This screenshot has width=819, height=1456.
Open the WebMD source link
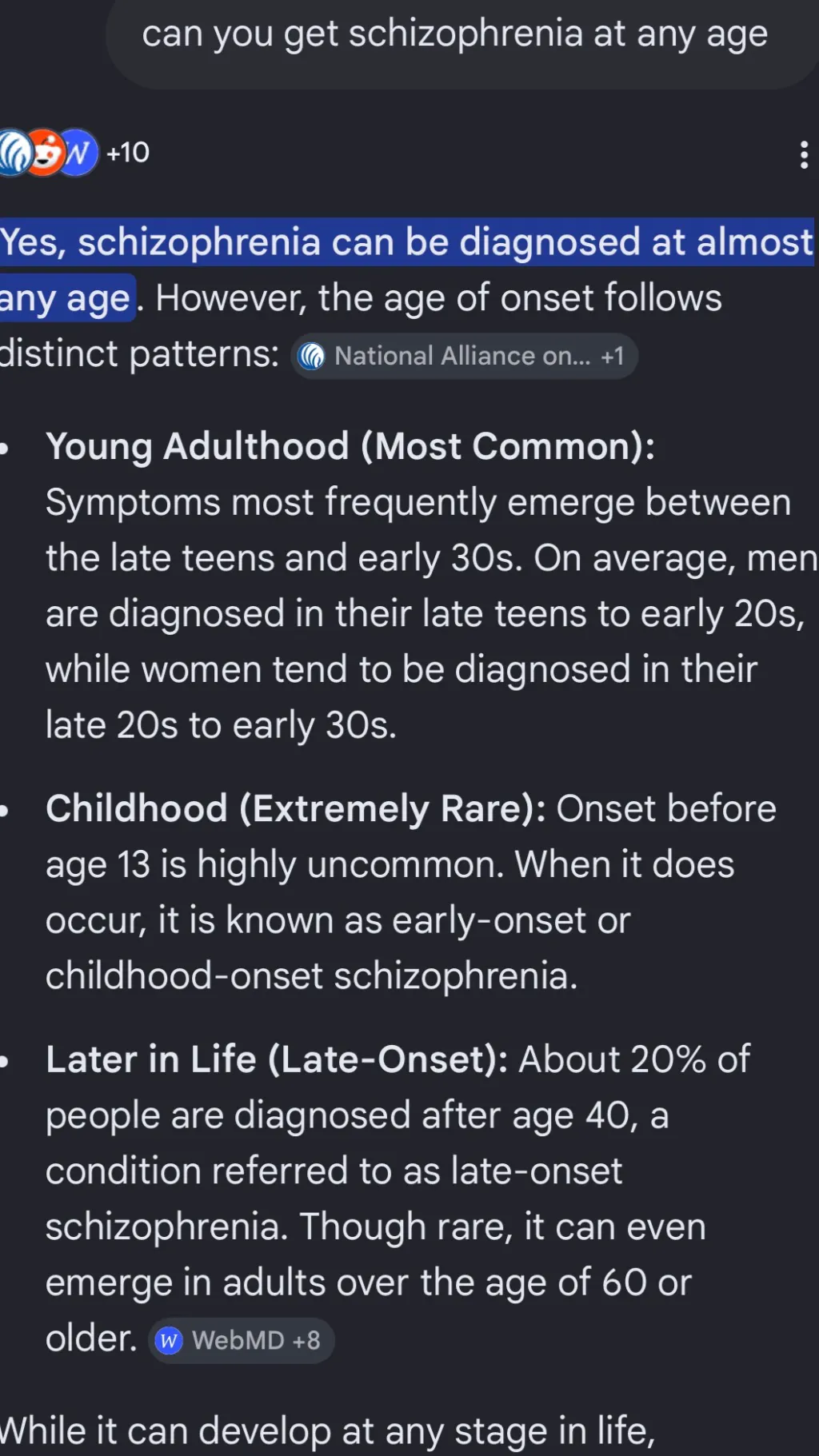click(x=242, y=1340)
